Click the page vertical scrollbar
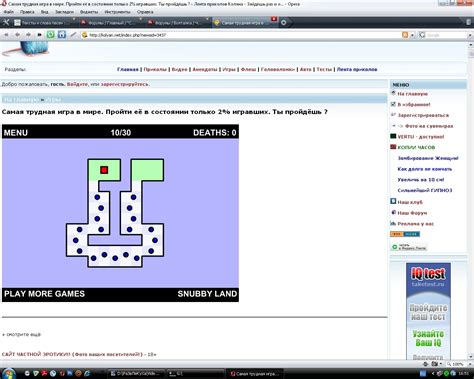This screenshot has height=379, width=474. pos(471,200)
